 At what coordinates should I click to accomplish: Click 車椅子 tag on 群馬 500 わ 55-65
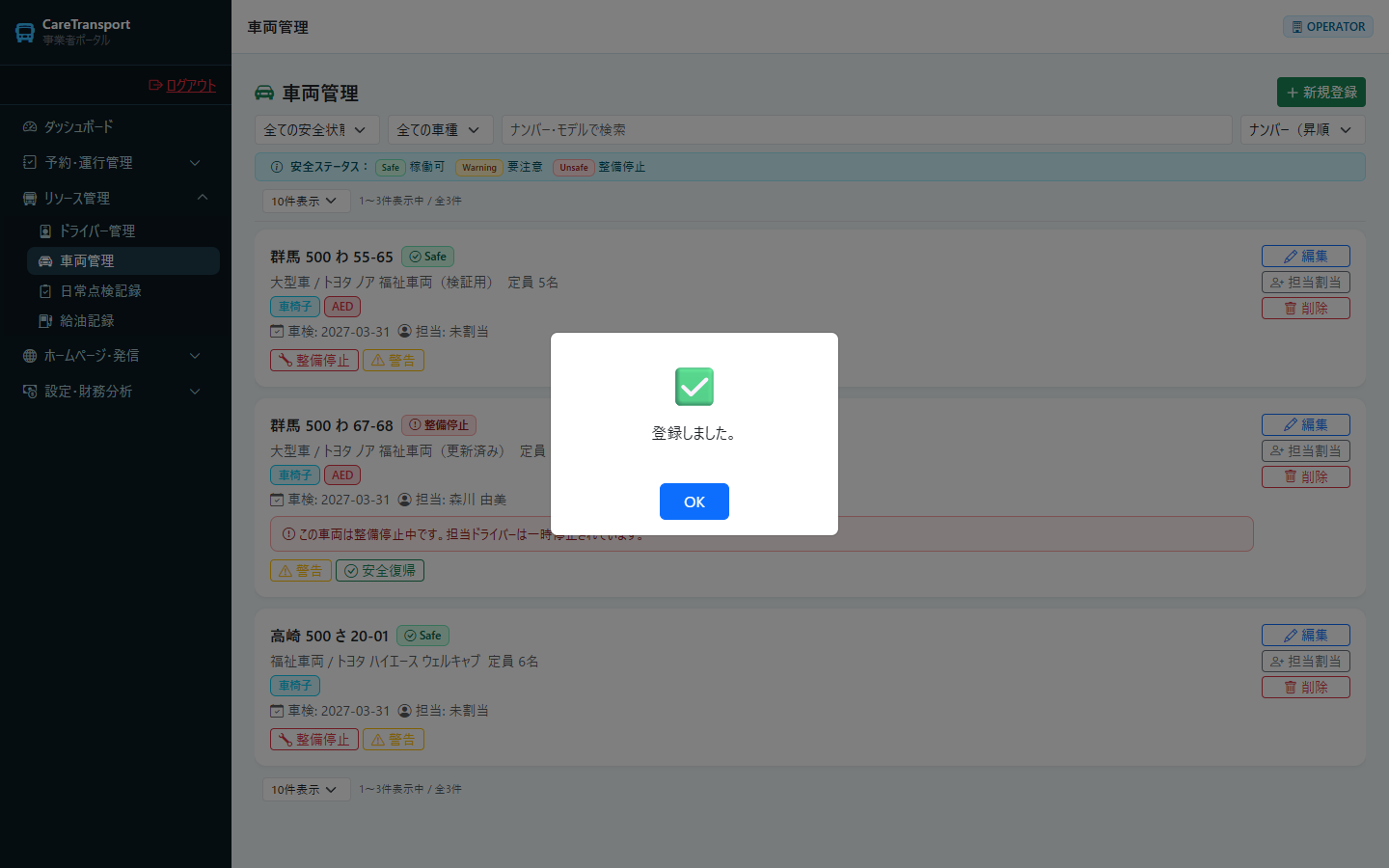295,307
